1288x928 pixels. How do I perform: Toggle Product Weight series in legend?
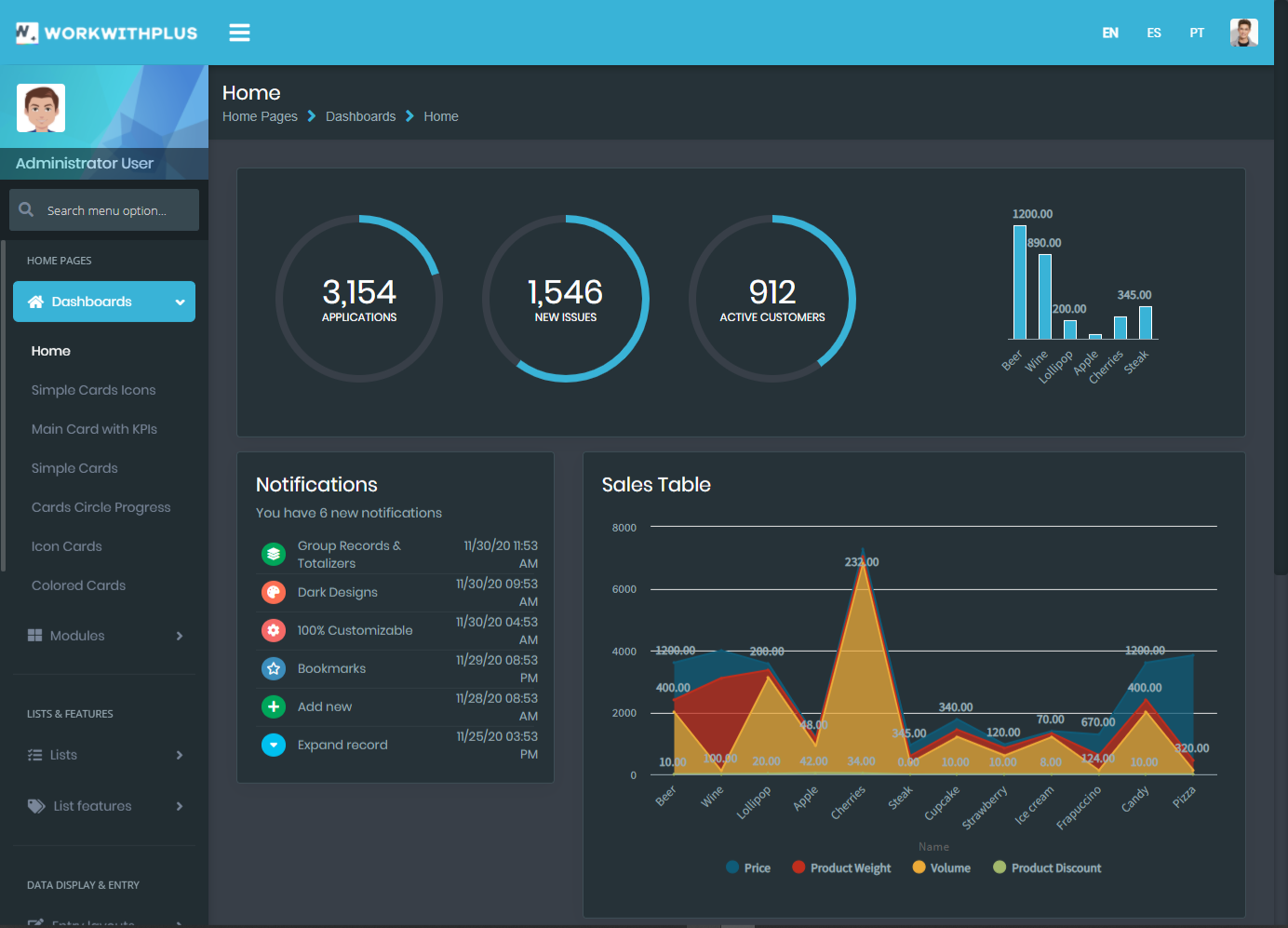(x=841, y=867)
